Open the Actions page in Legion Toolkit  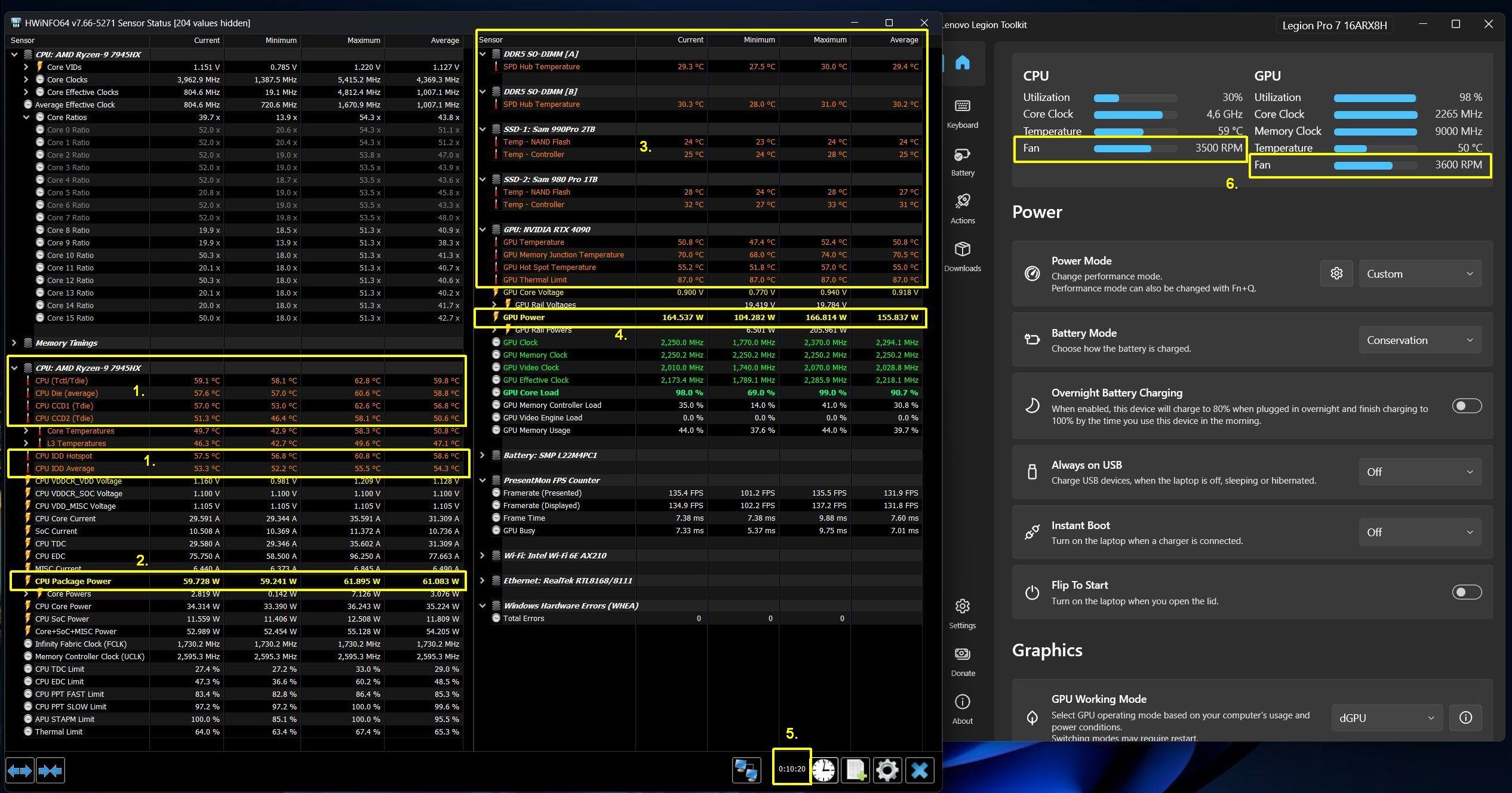[x=962, y=209]
